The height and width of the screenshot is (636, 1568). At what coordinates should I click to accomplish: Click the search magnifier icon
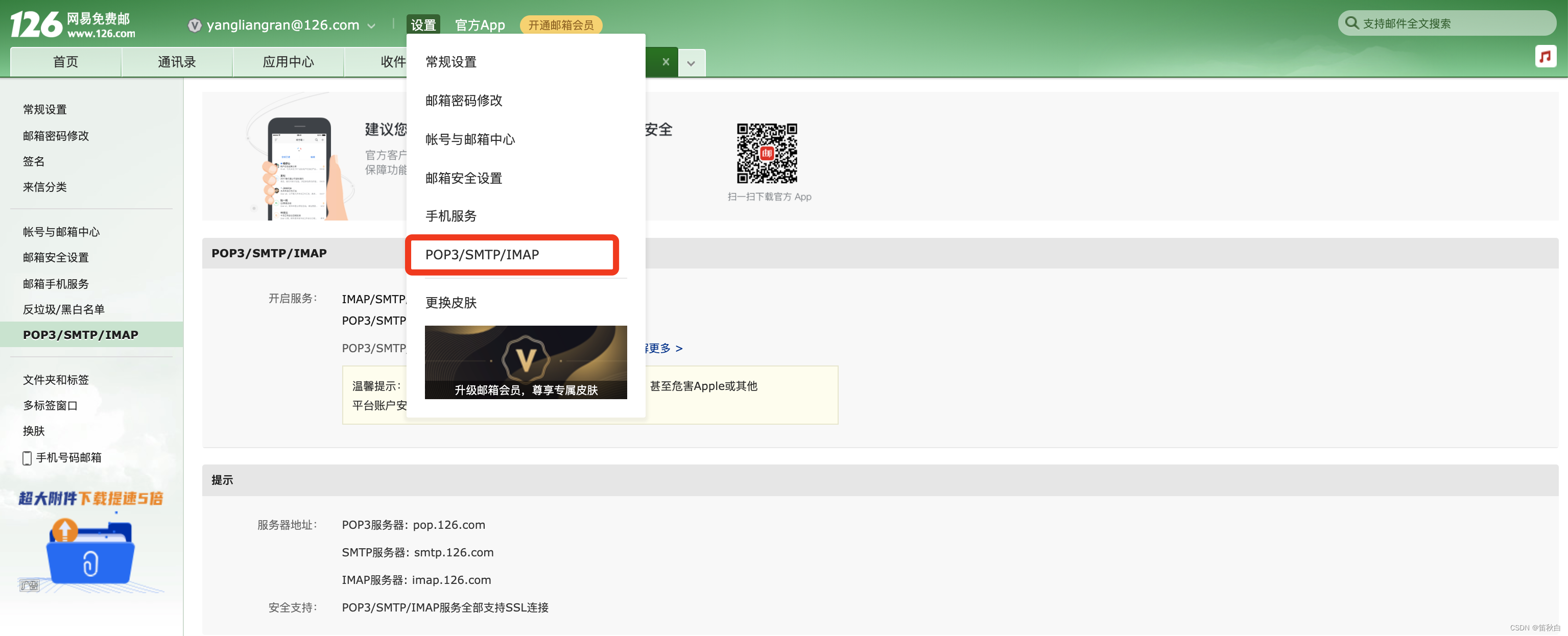coord(1352,23)
